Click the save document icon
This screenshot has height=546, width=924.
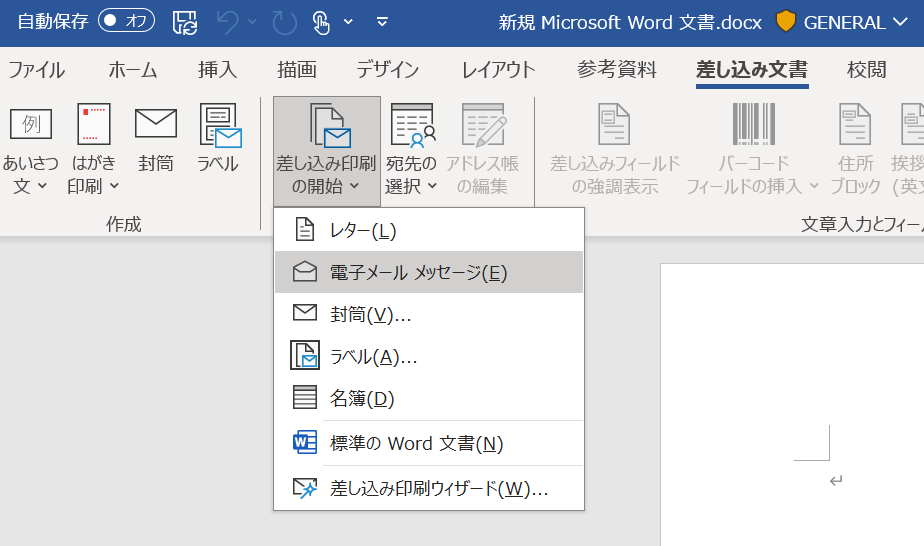(x=185, y=22)
